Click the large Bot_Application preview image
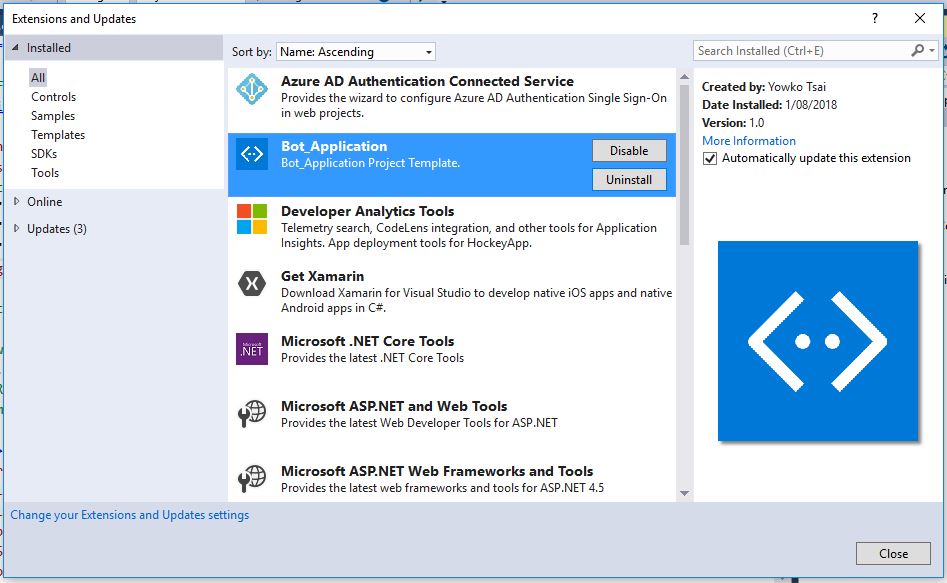Screen dimensions: 947x583 (x=818, y=341)
